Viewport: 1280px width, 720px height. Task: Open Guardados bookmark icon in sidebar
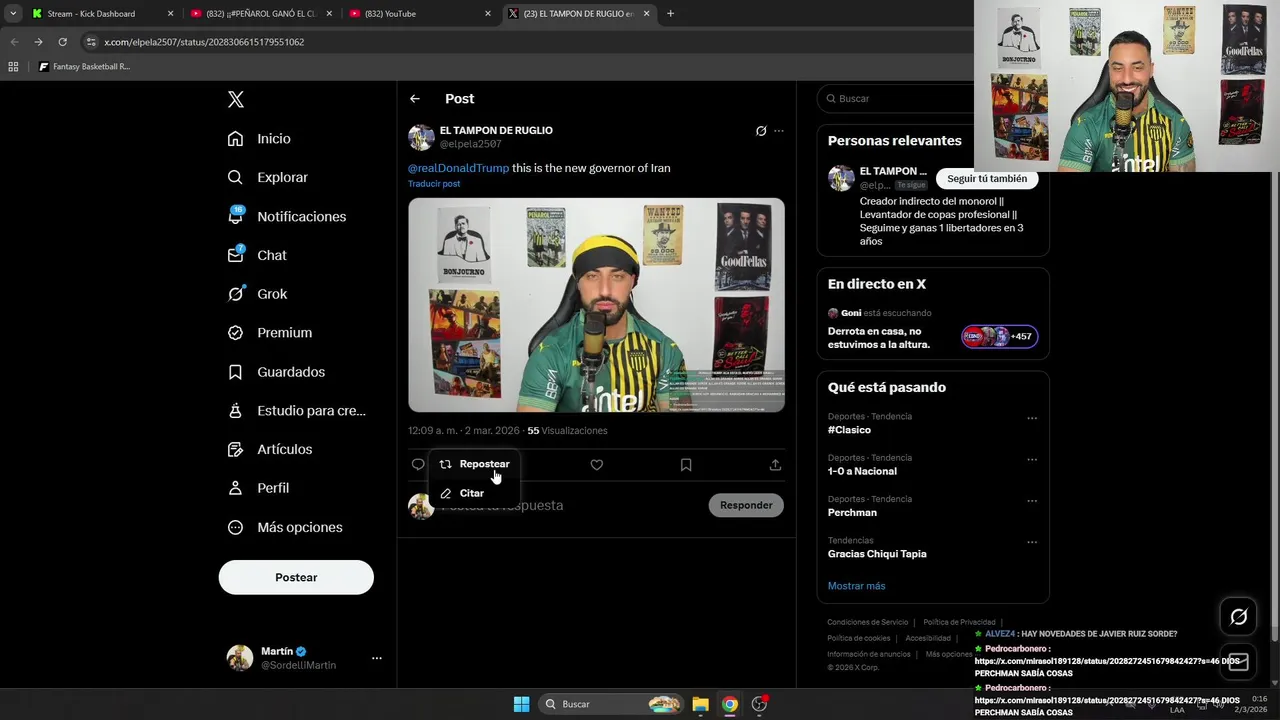(235, 372)
